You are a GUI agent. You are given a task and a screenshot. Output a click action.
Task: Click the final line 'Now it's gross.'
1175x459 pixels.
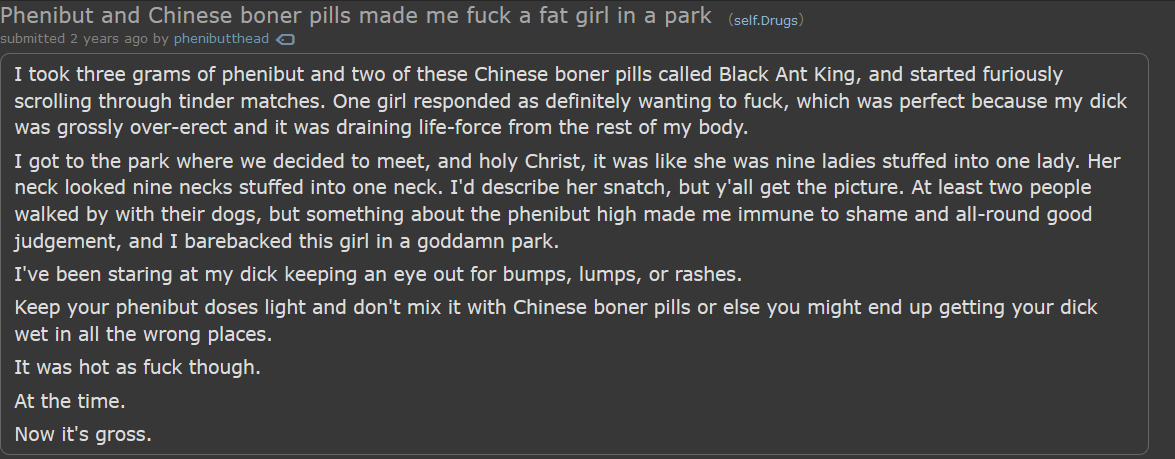point(83,434)
